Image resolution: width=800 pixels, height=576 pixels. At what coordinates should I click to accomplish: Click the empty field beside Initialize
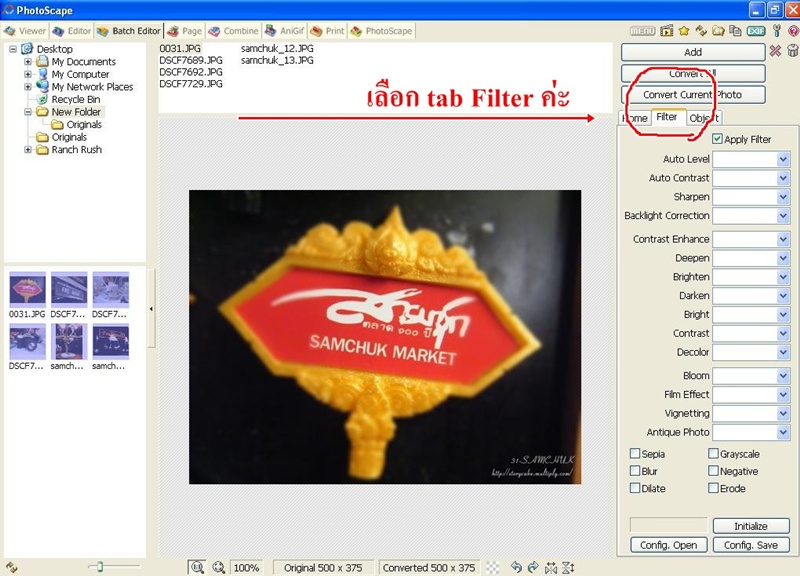click(668, 525)
